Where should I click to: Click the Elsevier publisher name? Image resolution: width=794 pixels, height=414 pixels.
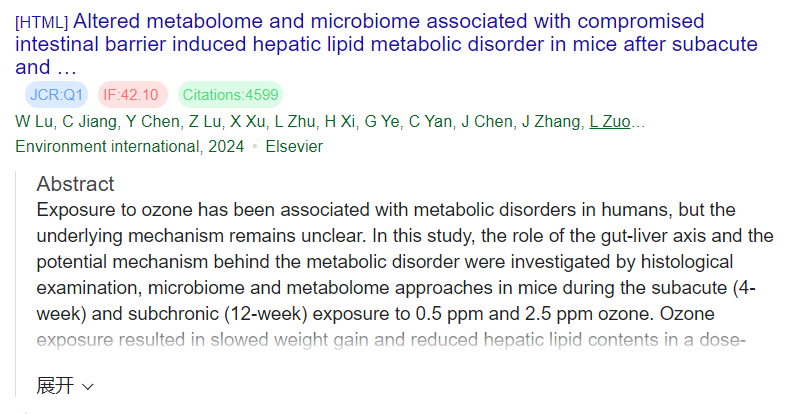(x=294, y=147)
